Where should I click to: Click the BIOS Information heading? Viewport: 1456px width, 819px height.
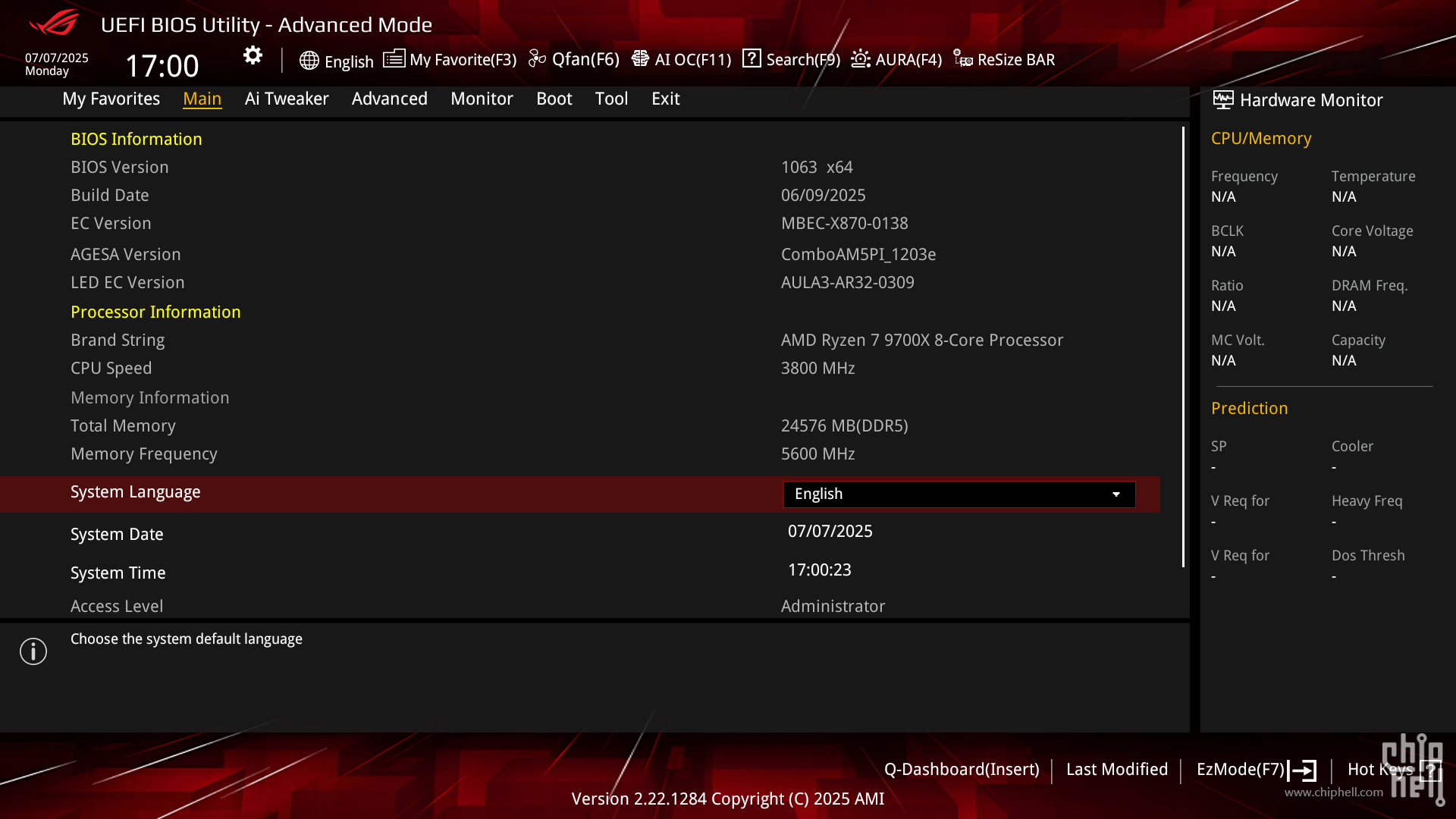pos(136,139)
